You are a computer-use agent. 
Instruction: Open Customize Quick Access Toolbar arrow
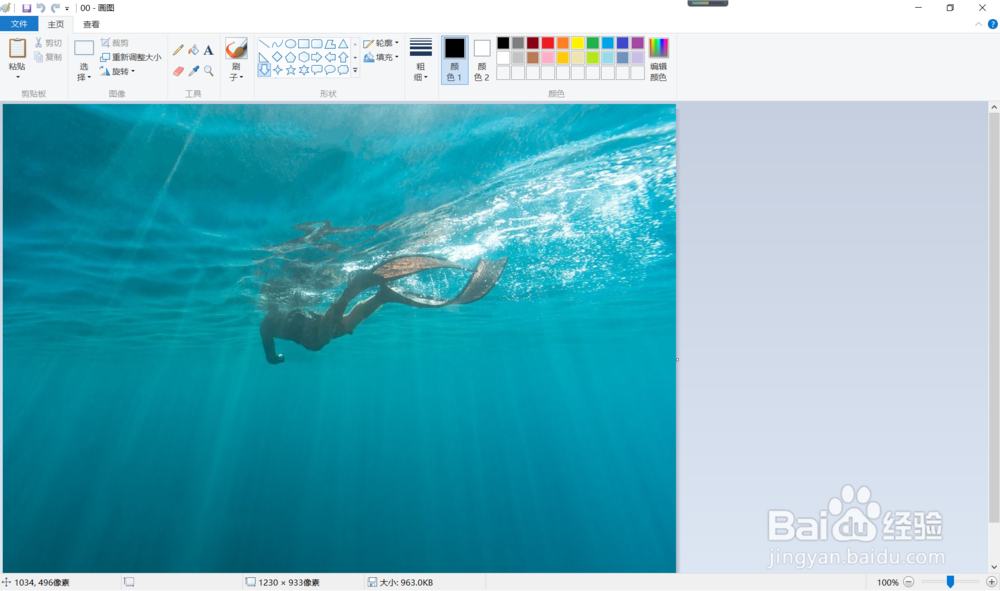pyautogui.click(x=67, y=8)
